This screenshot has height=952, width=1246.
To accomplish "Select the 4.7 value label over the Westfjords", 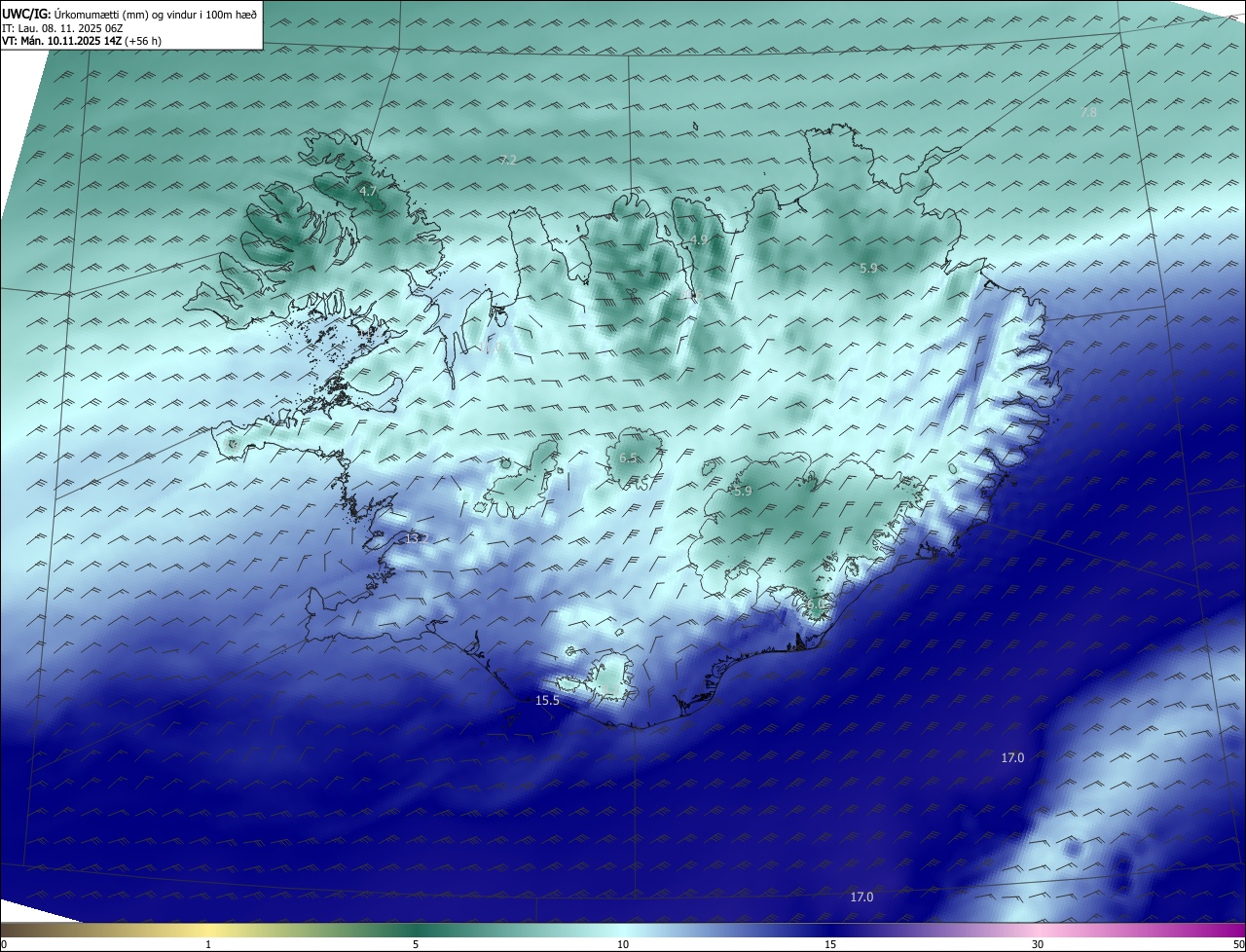I will pyautogui.click(x=367, y=192).
